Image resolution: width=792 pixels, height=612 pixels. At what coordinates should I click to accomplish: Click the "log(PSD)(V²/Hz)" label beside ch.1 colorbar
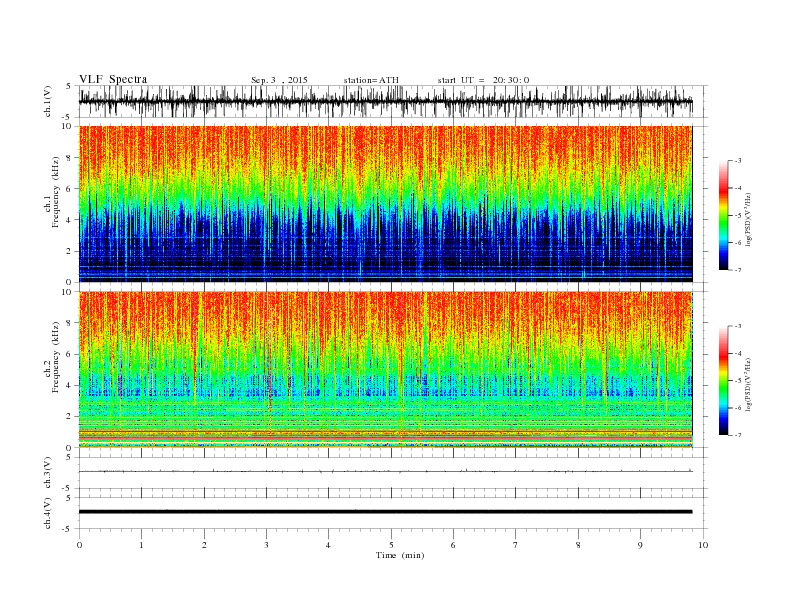pyautogui.click(x=748, y=219)
